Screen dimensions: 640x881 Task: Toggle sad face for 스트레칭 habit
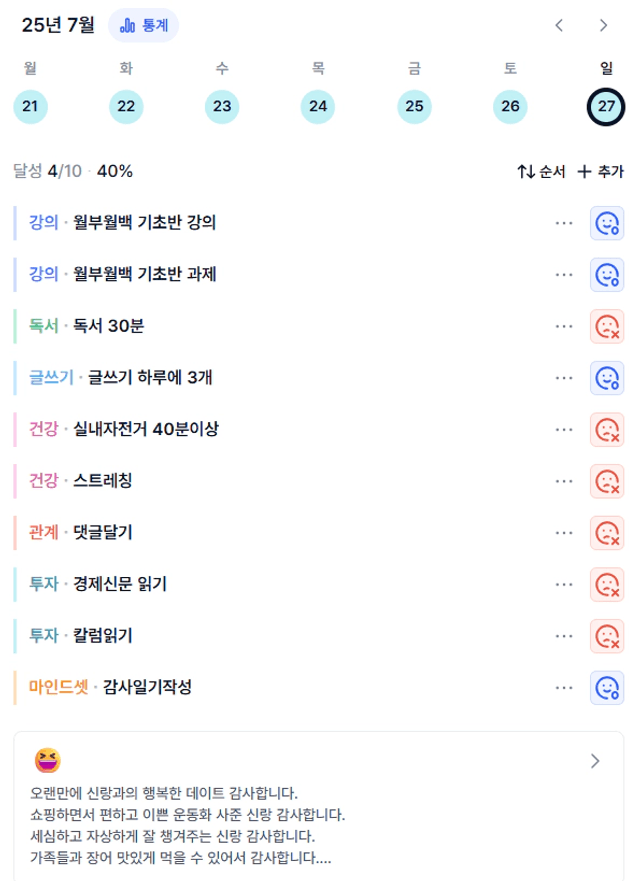(607, 482)
